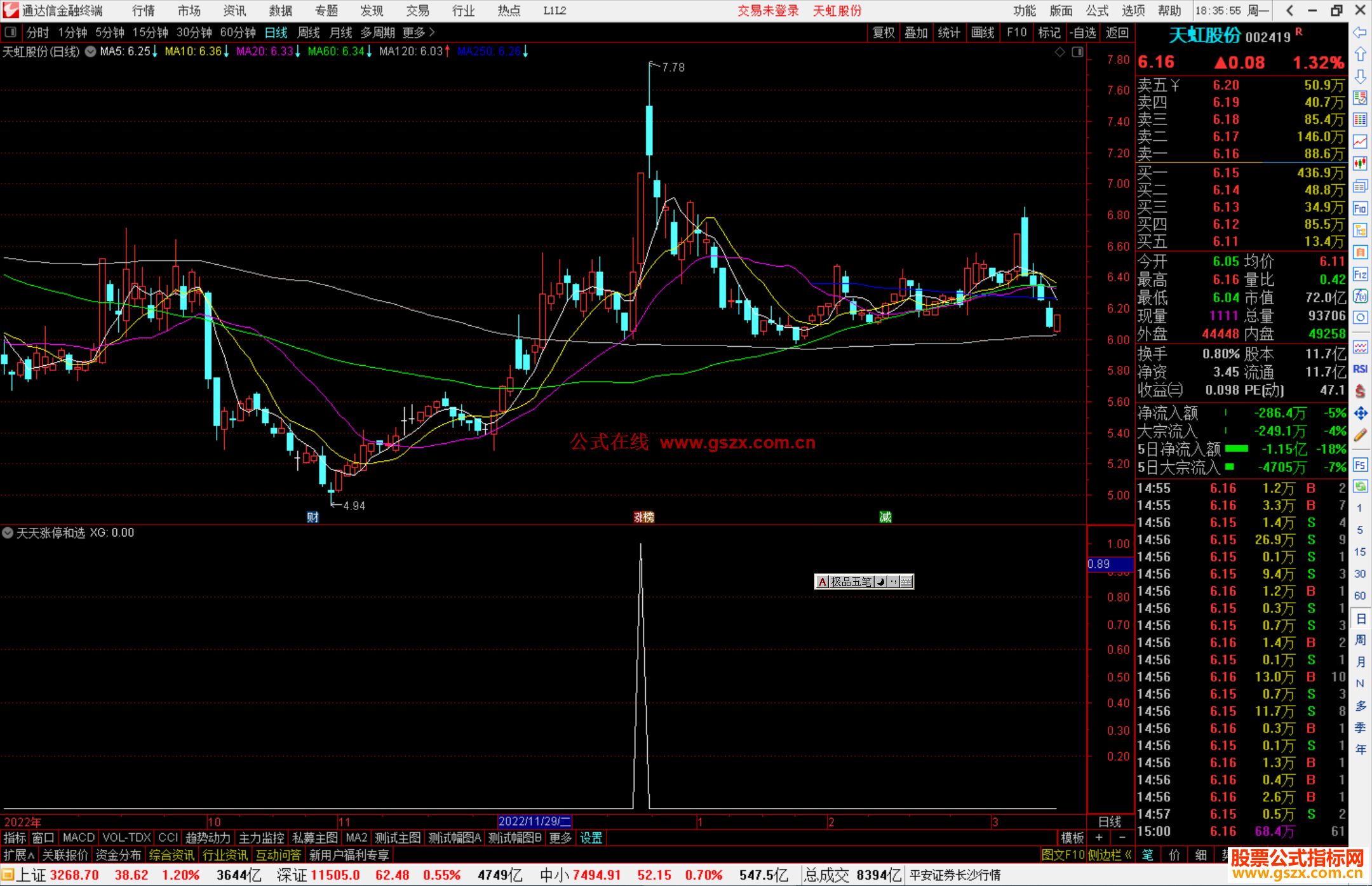Expand the 更多 periods dropdown

click(418, 32)
